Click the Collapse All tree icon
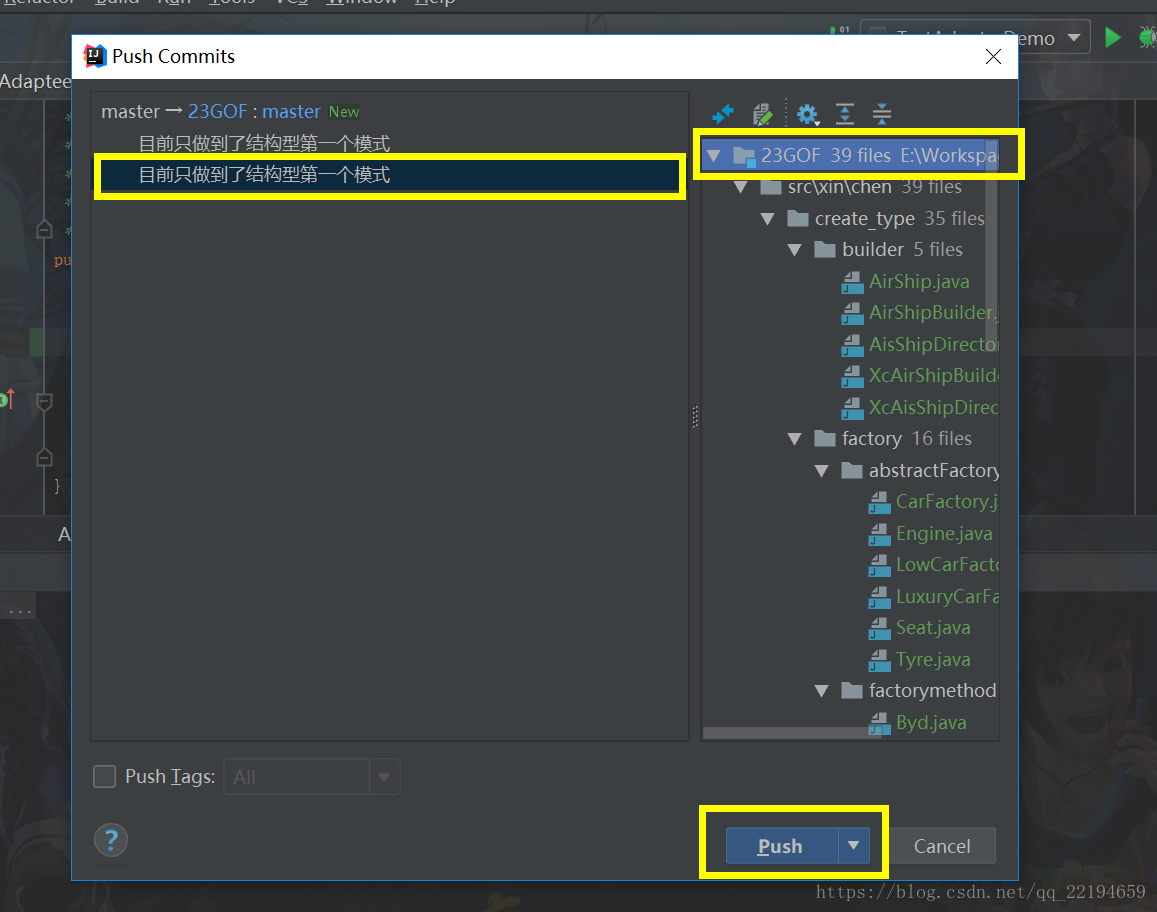This screenshot has width=1157, height=912. 882,114
